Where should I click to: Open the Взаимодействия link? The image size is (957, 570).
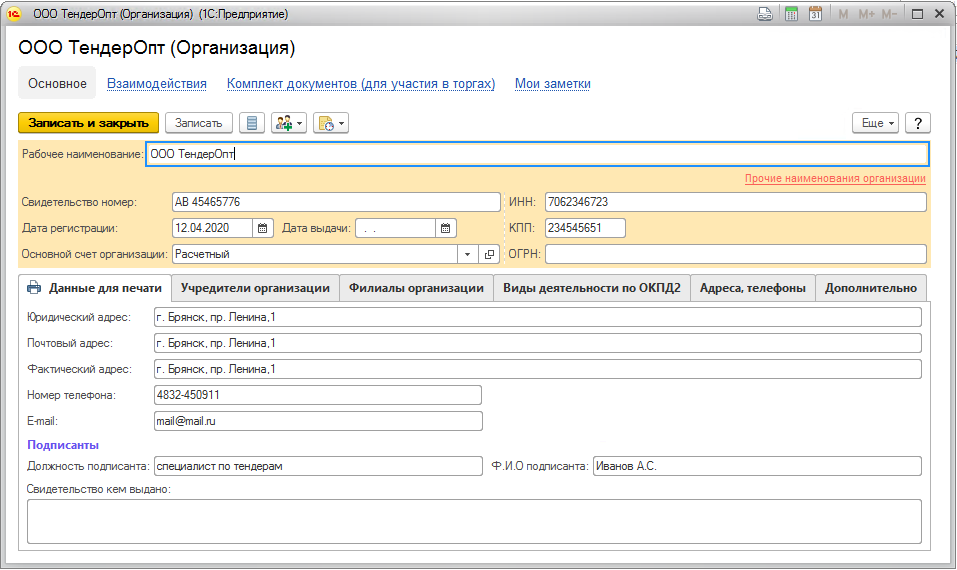[157, 84]
